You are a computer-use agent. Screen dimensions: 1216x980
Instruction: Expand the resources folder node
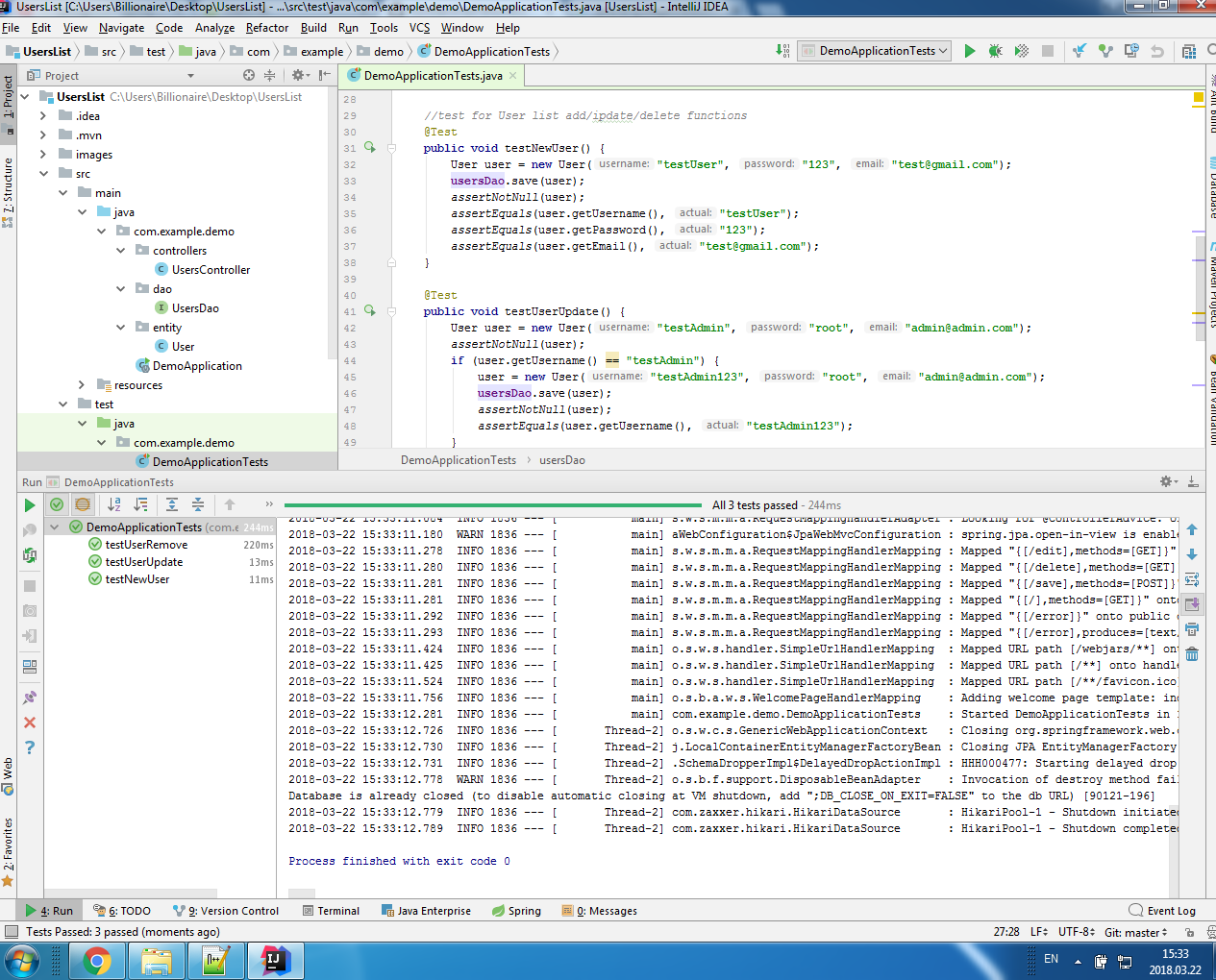click(82, 385)
